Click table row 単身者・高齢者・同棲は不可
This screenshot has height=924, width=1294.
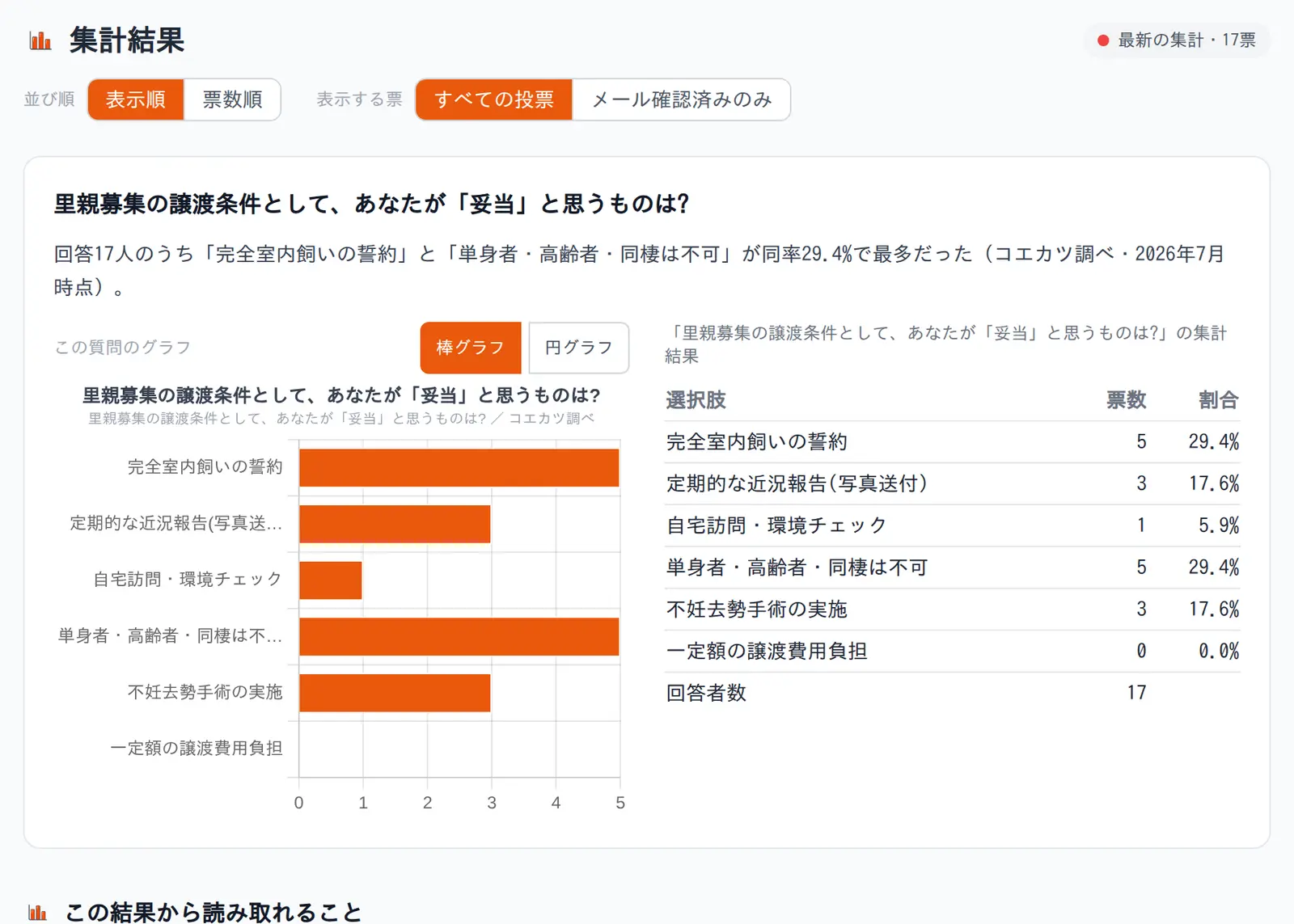952,567
